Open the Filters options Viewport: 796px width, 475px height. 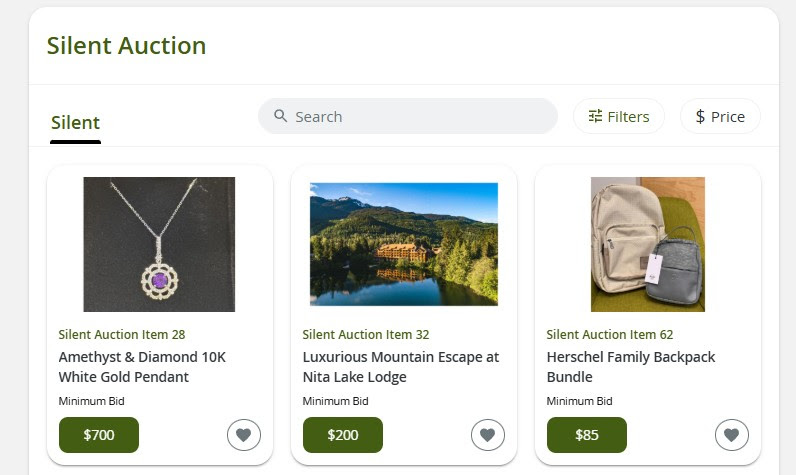pyautogui.click(x=619, y=116)
